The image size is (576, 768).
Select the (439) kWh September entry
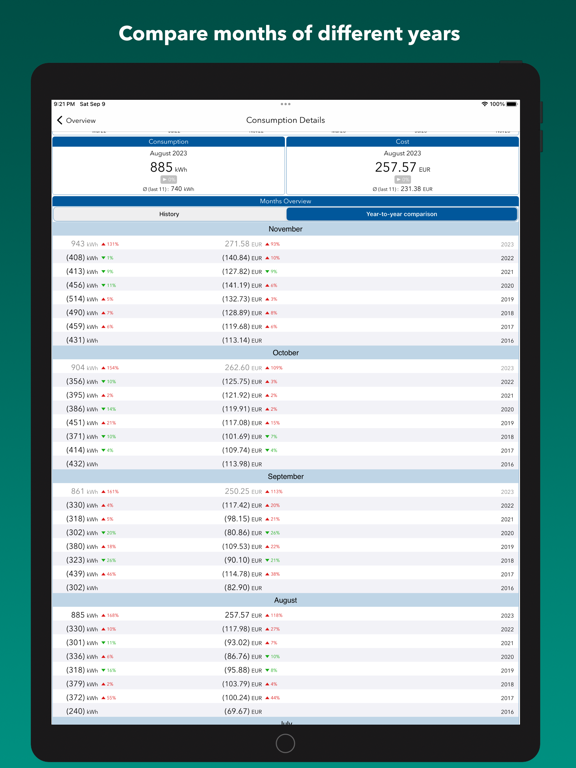(x=82, y=574)
